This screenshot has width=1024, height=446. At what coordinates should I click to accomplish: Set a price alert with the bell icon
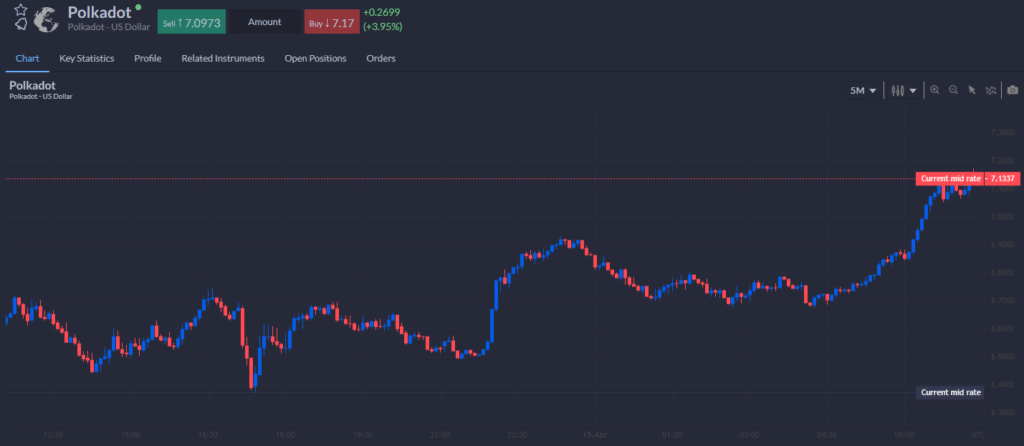point(21,25)
